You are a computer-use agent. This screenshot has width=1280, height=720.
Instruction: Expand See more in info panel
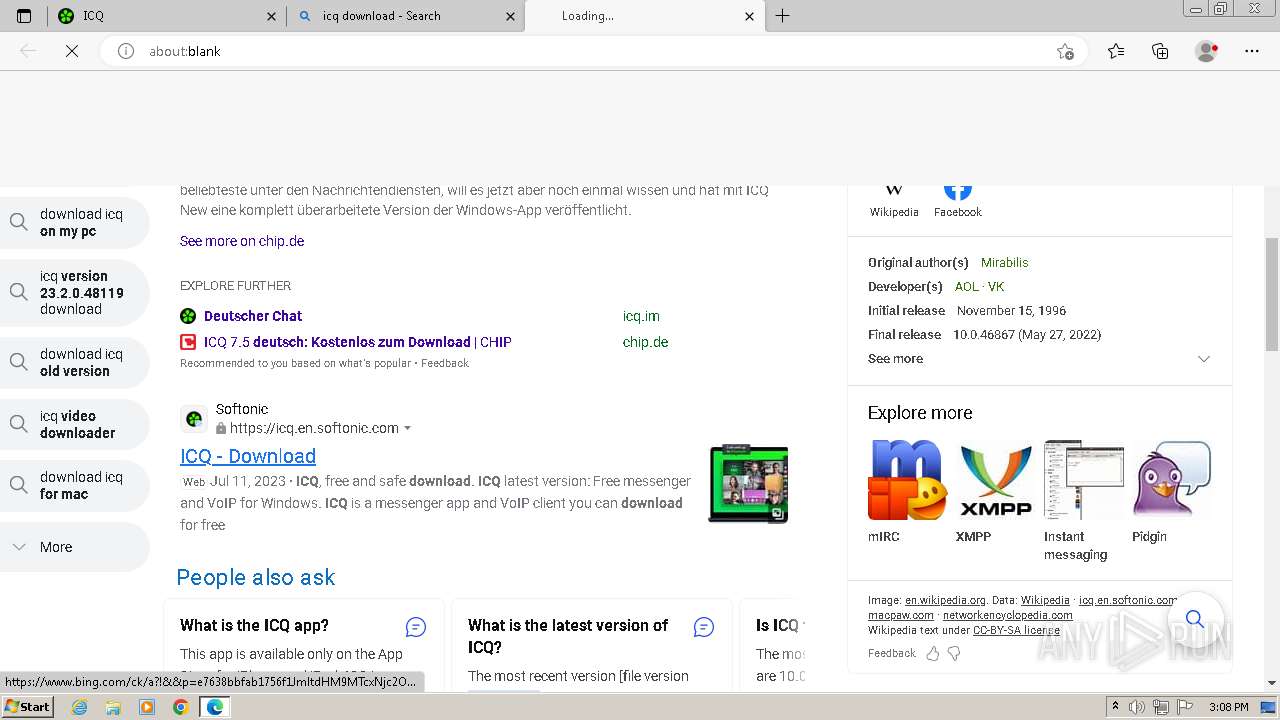click(x=1039, y=359)
